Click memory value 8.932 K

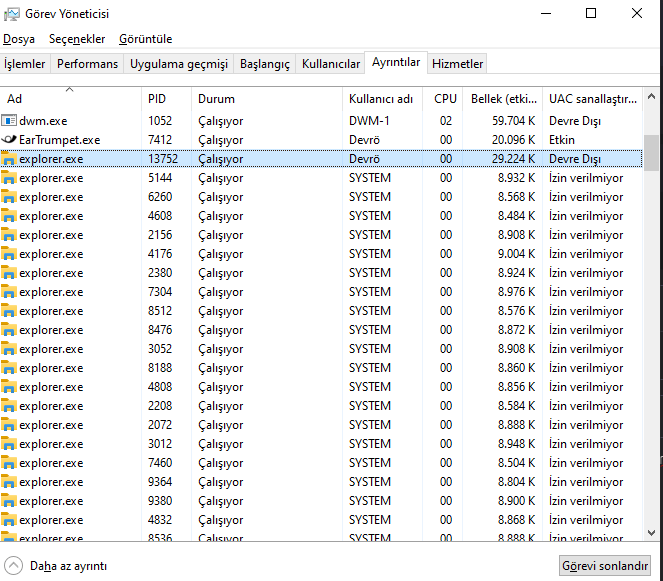[517, 178]
